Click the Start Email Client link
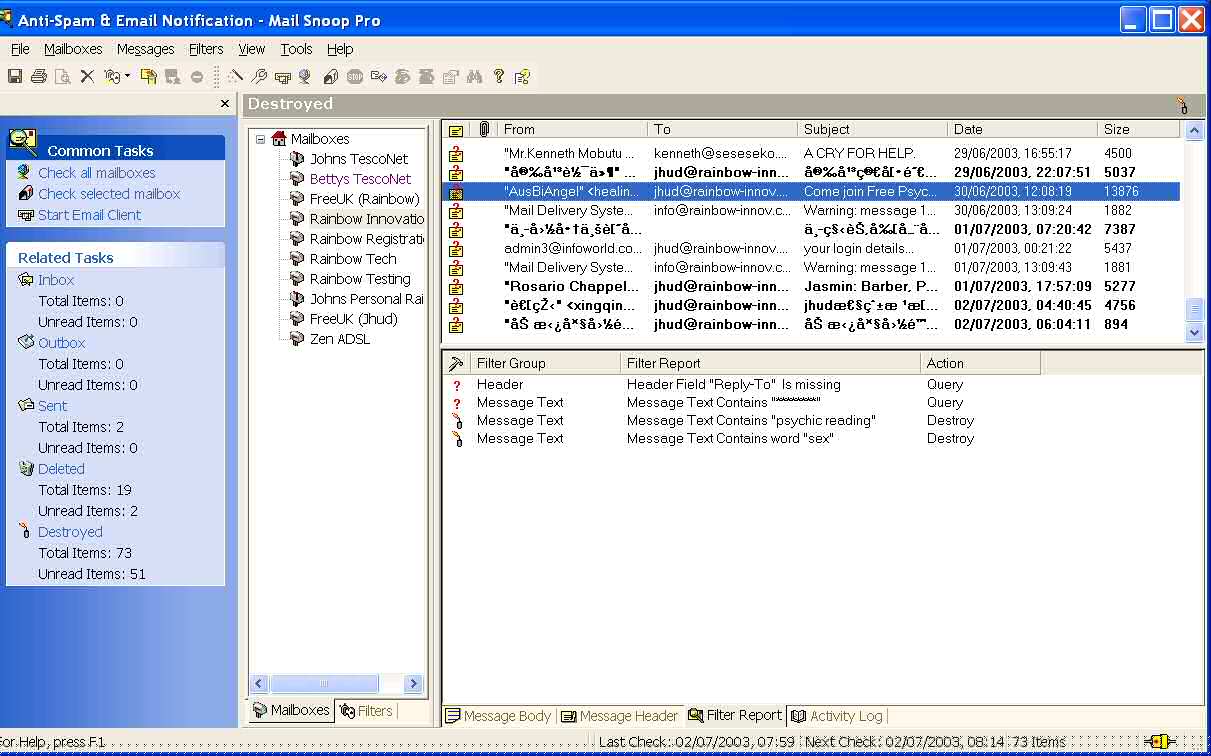 (x=90, y=215)
